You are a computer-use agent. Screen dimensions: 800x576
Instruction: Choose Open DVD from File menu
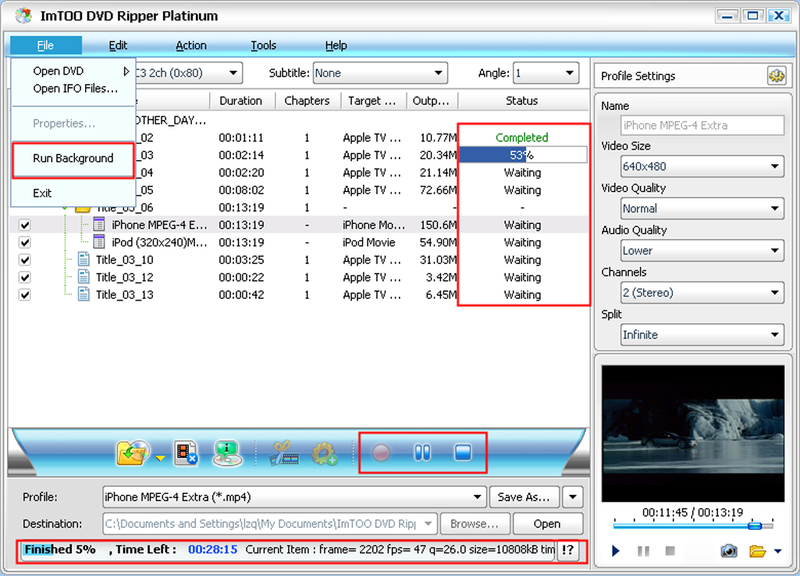click(73, 71)
